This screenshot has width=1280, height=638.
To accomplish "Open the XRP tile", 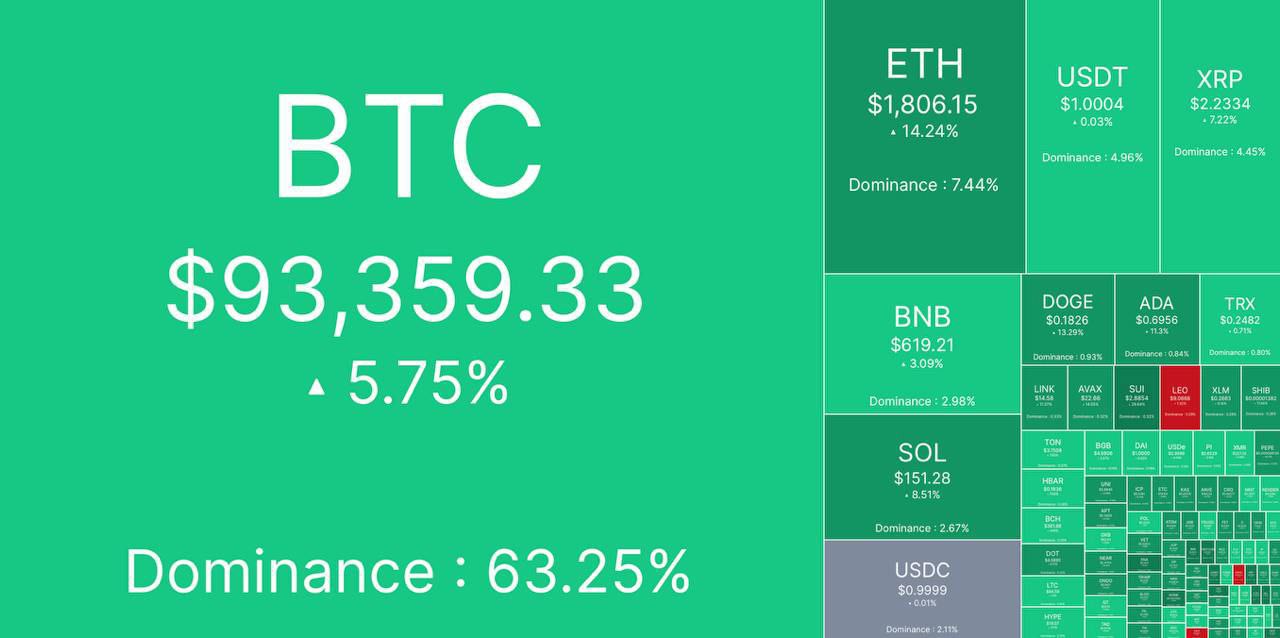I will click(x=1220, y=136).
